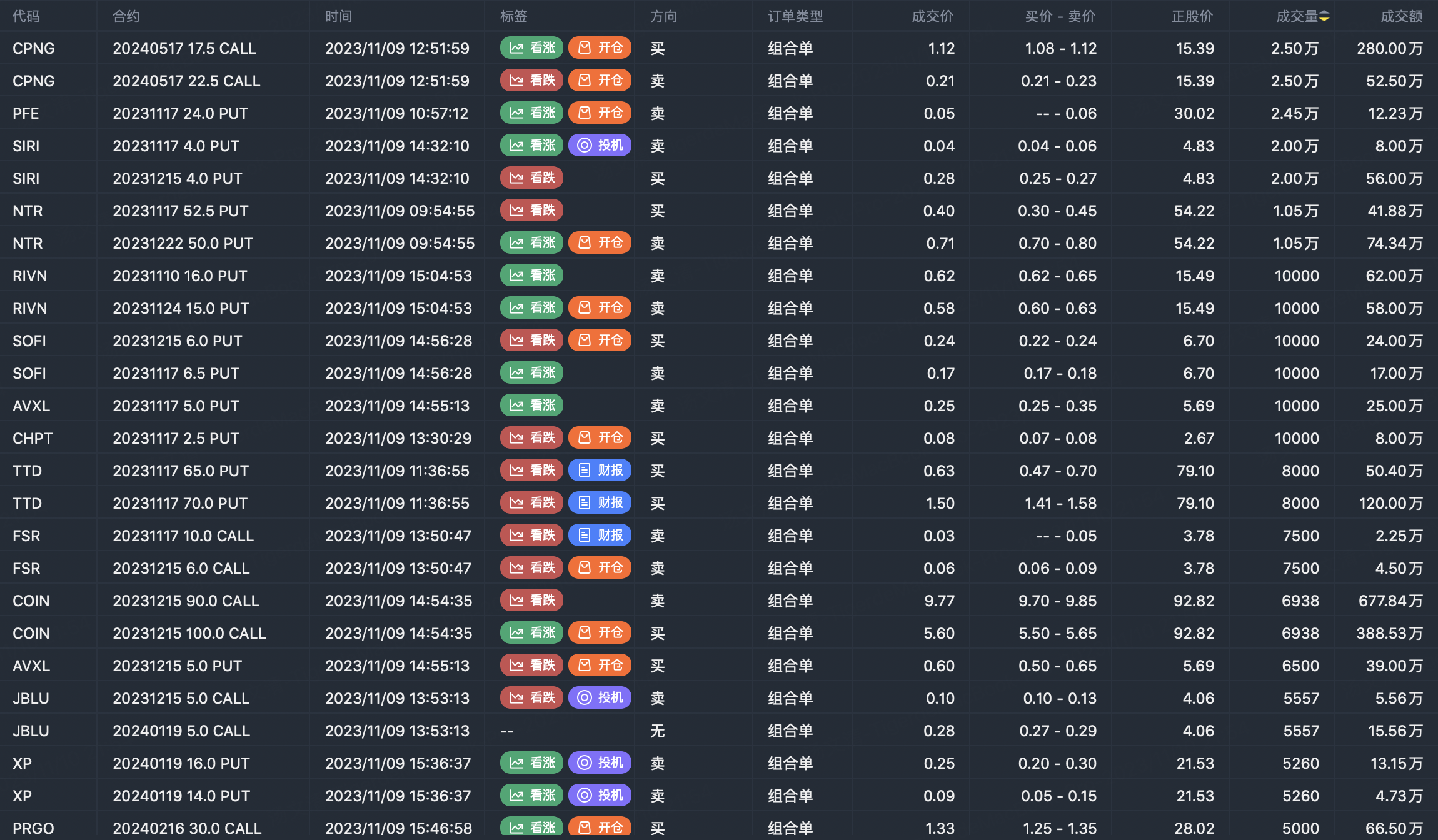
Task: Select contract 20240517 22.5 CALL
Action: [186, 81]
